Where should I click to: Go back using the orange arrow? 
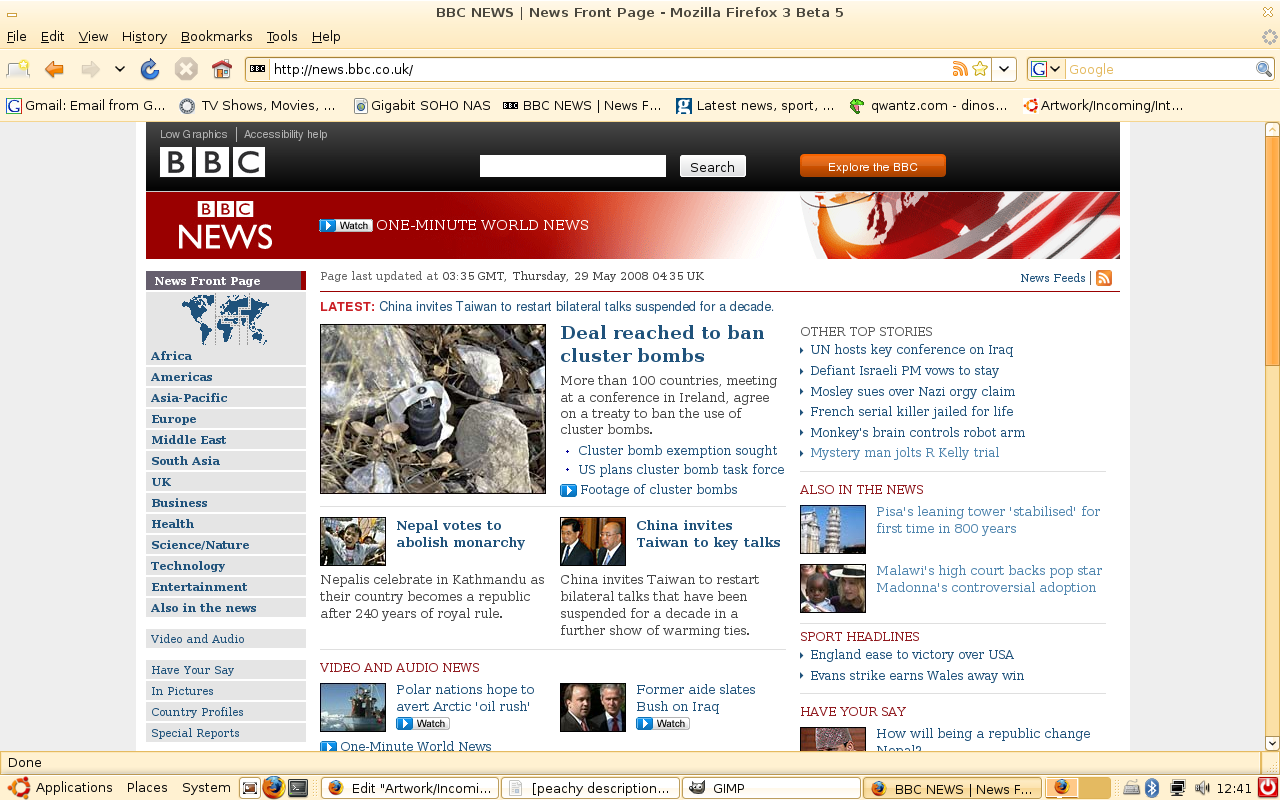click(x=55, y=69)
